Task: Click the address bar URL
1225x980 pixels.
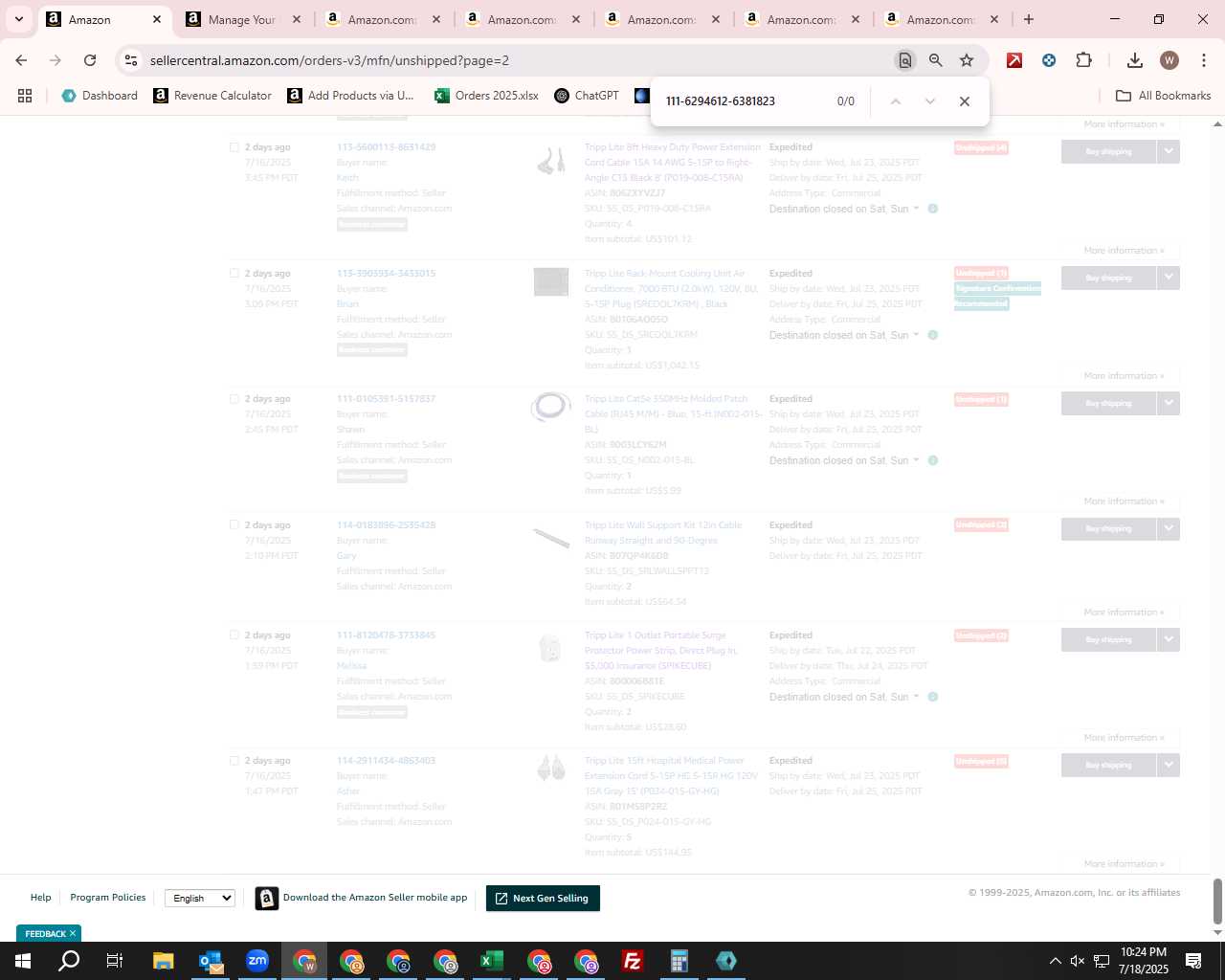Action: click(329, 60)
